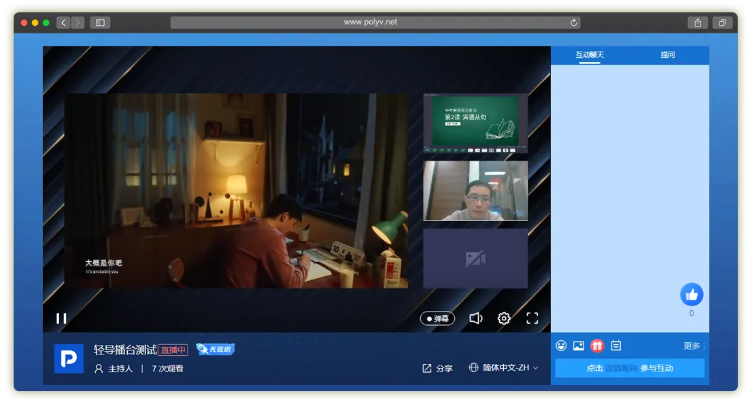Pause the live video playback
Screen dimensions: 748x400
click(61, 318)
